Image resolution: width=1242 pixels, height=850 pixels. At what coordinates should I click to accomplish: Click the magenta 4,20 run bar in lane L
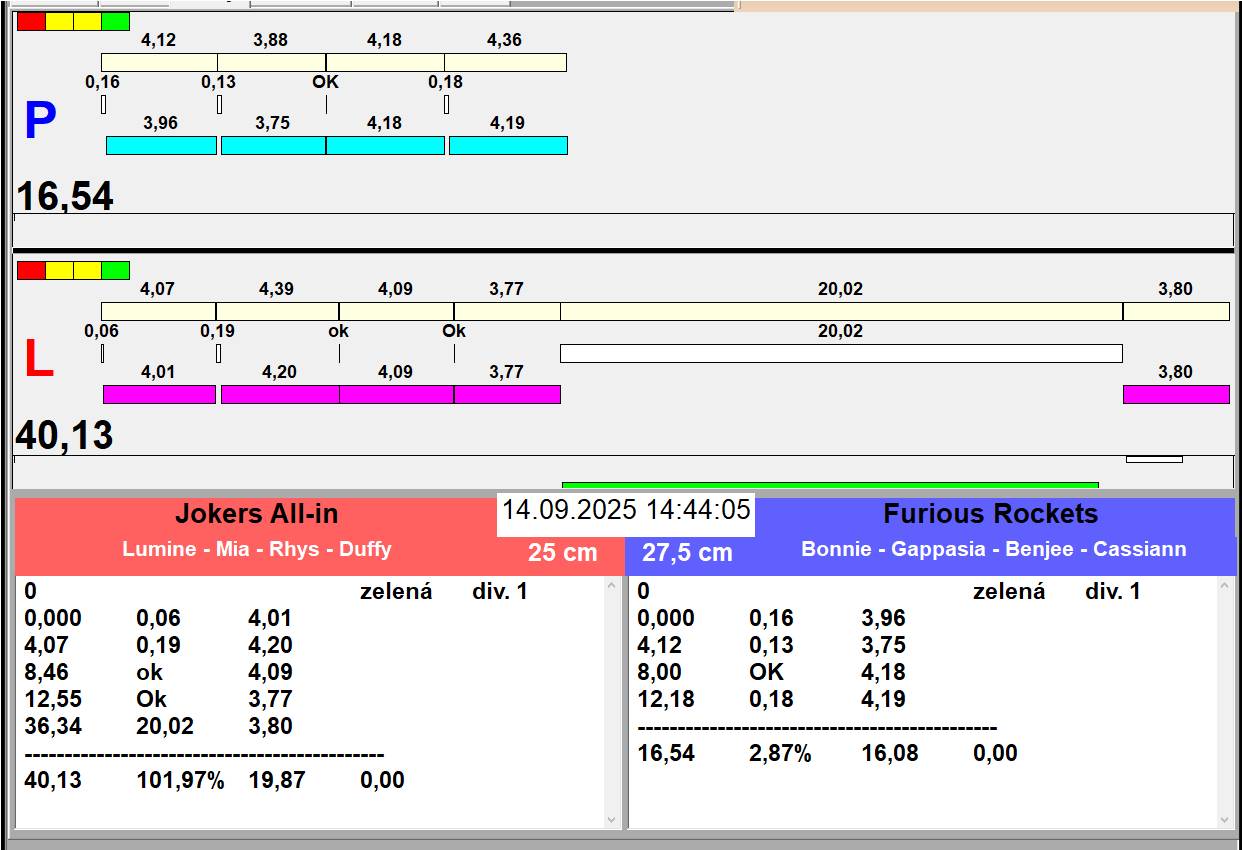coord(279,394)
